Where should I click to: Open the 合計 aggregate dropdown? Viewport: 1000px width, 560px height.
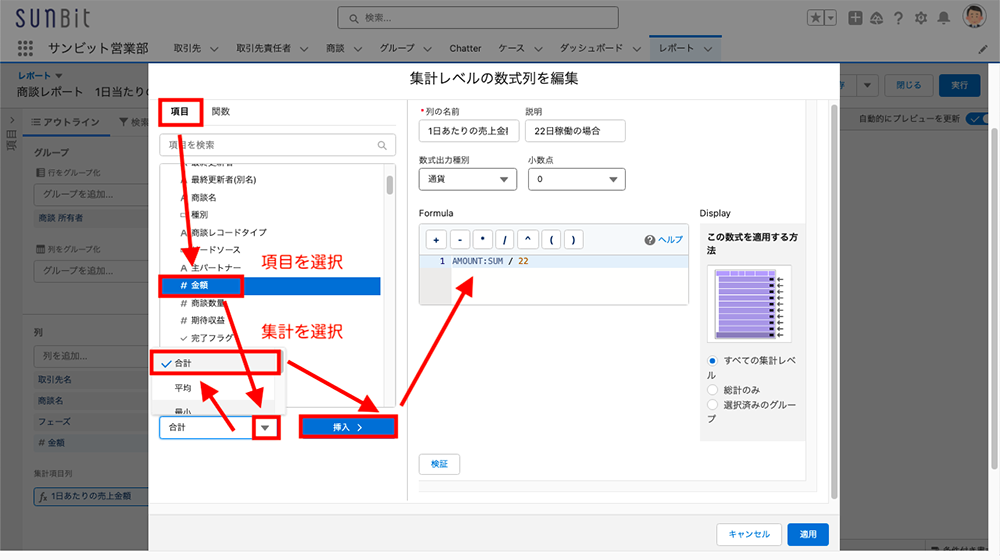[219, 427]
